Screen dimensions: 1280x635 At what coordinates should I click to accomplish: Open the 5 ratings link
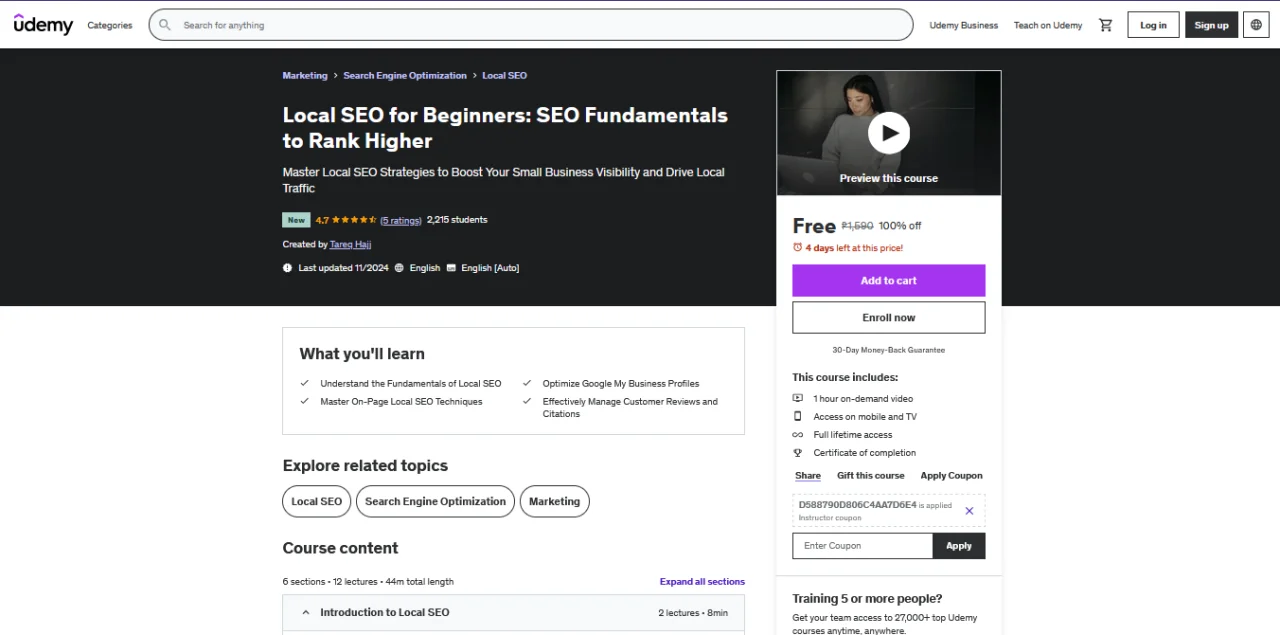coord(401,220)
